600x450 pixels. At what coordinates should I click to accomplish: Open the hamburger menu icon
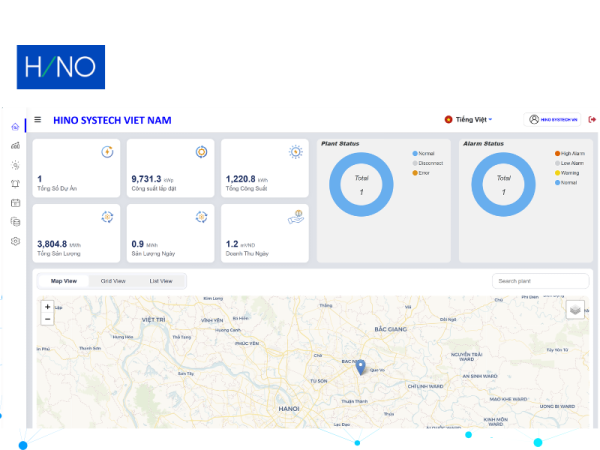[x=38, y=120]
